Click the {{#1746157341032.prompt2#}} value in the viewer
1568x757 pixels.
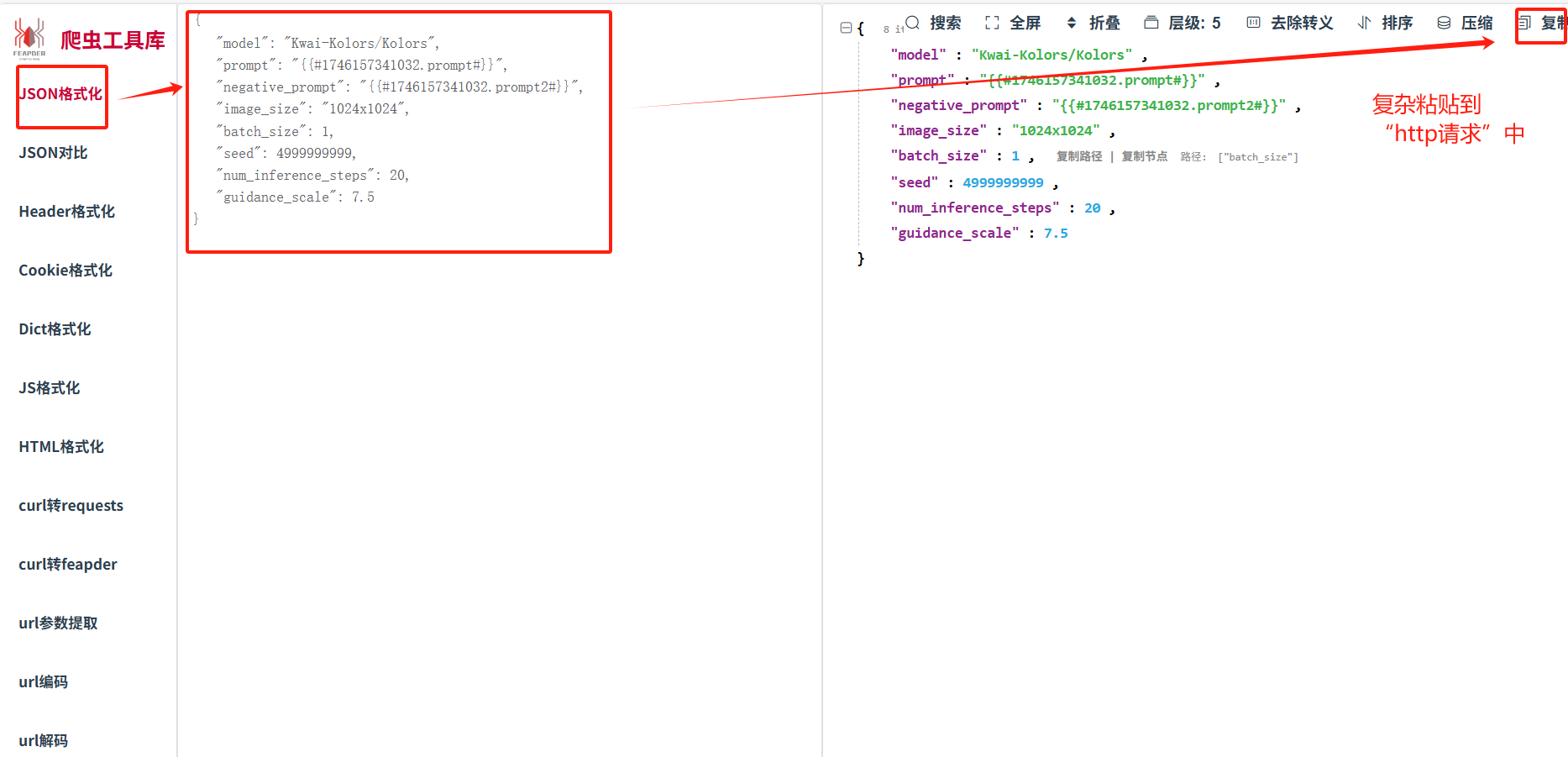(x=1168, y=105)
